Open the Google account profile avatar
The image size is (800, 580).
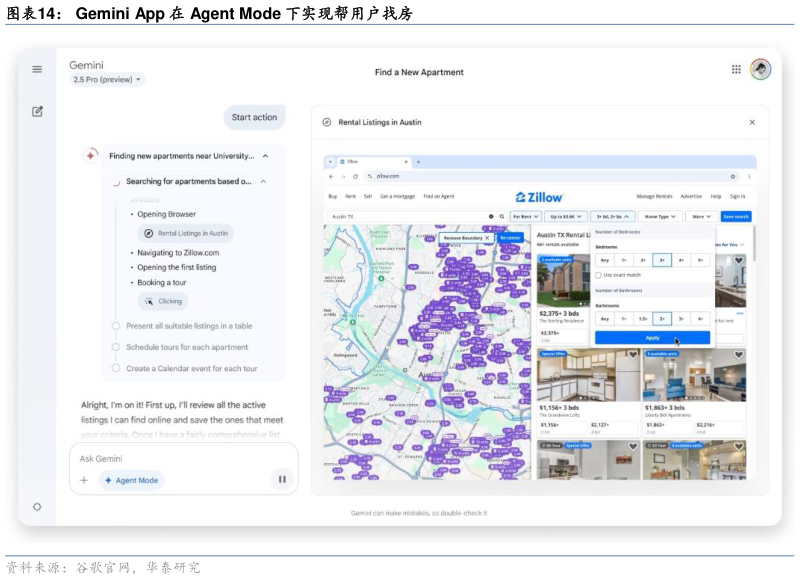coord(760,69)
